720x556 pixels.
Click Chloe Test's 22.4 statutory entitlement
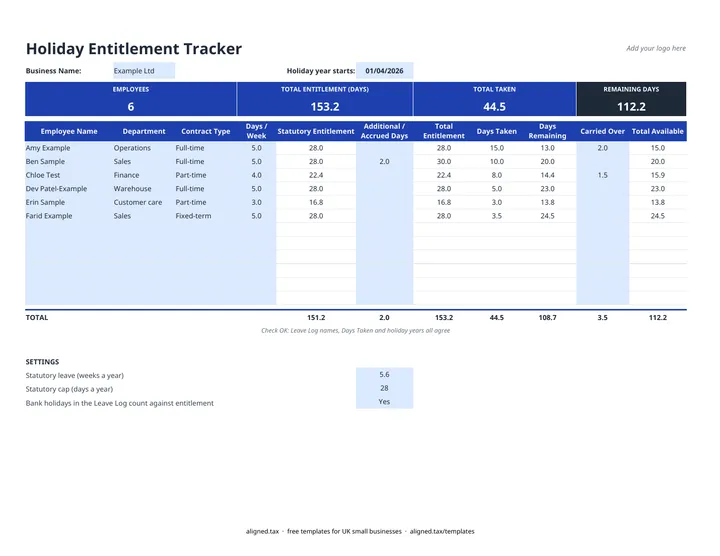[x=316, y=175]
